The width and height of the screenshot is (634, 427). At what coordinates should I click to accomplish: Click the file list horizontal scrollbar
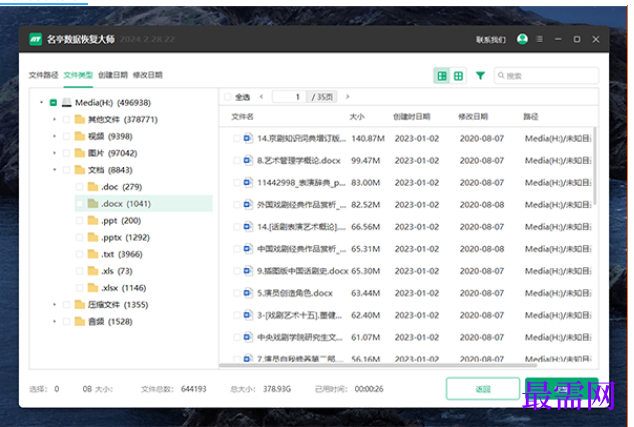(378, 365)
